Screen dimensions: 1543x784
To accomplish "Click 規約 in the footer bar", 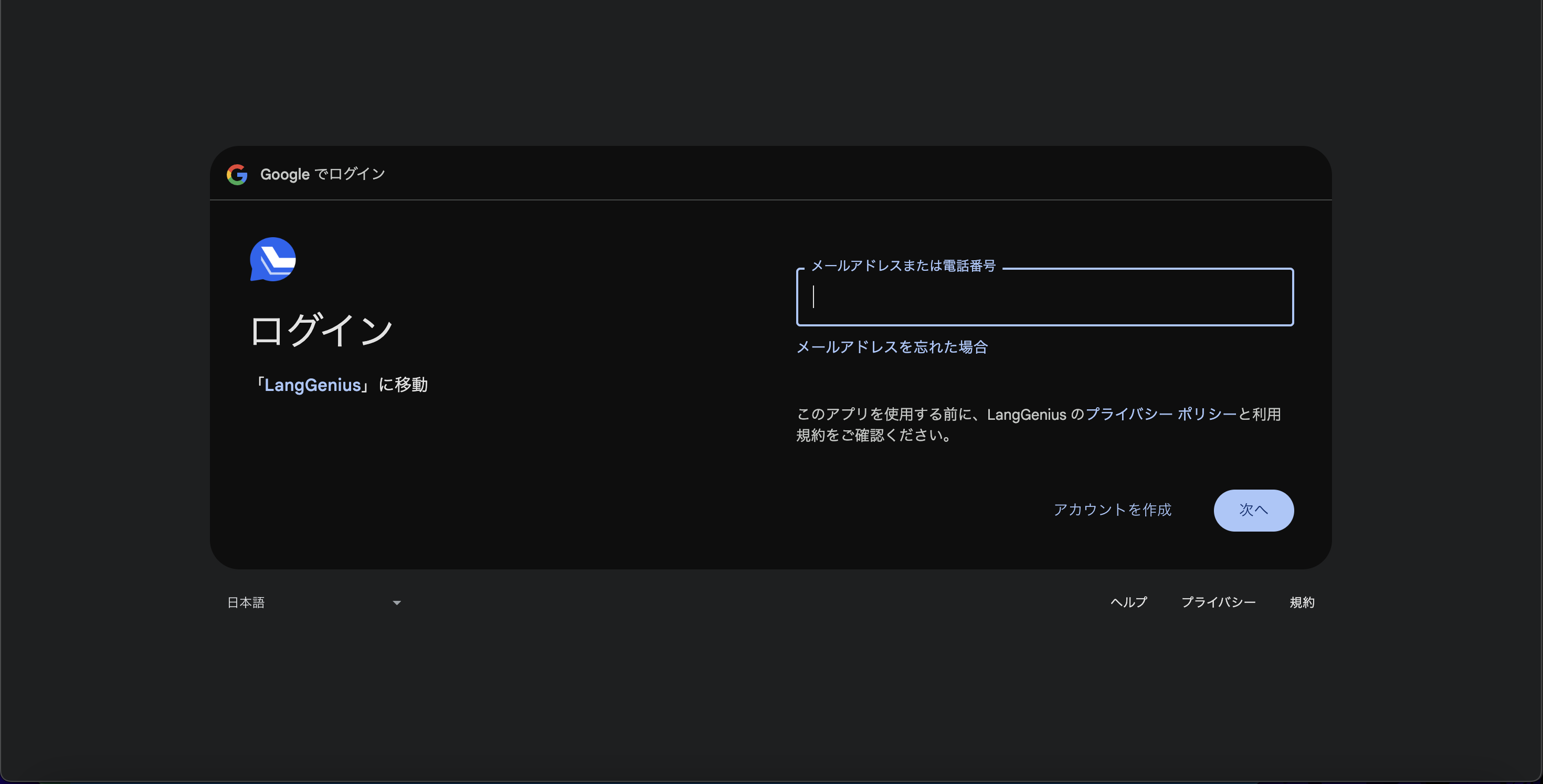I will tap(1302, 602).
